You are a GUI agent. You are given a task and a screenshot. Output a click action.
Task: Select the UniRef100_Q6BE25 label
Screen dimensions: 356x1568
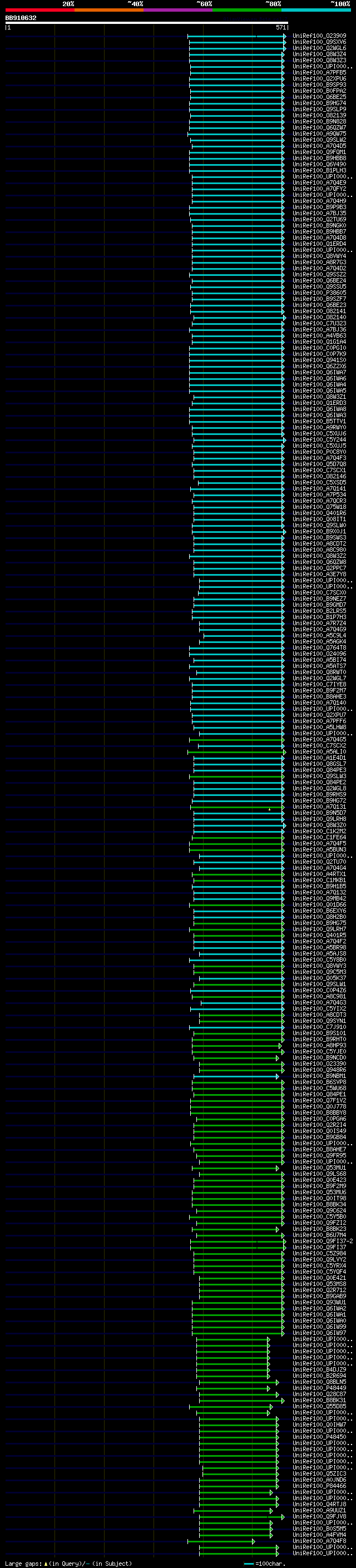[x=319, y=97]
